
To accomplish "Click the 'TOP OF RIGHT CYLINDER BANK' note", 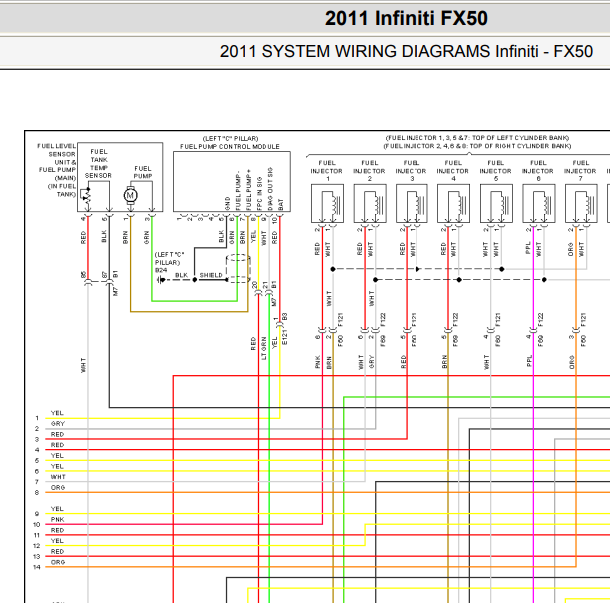I will click(x=520, y=146).
